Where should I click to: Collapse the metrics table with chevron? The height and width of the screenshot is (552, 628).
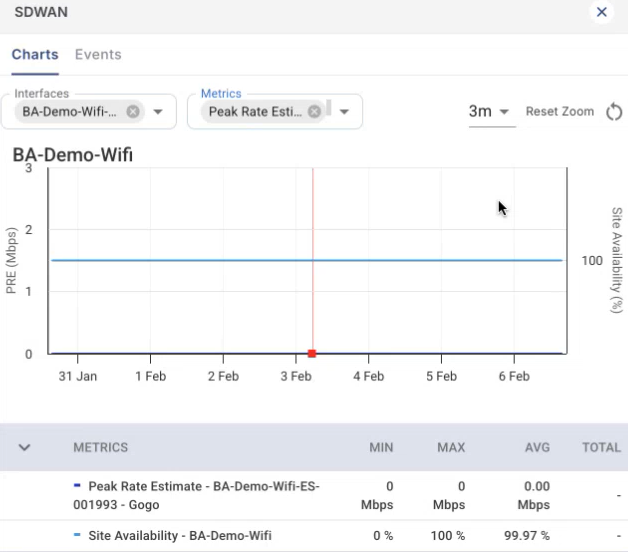click(x=25, y=447)
